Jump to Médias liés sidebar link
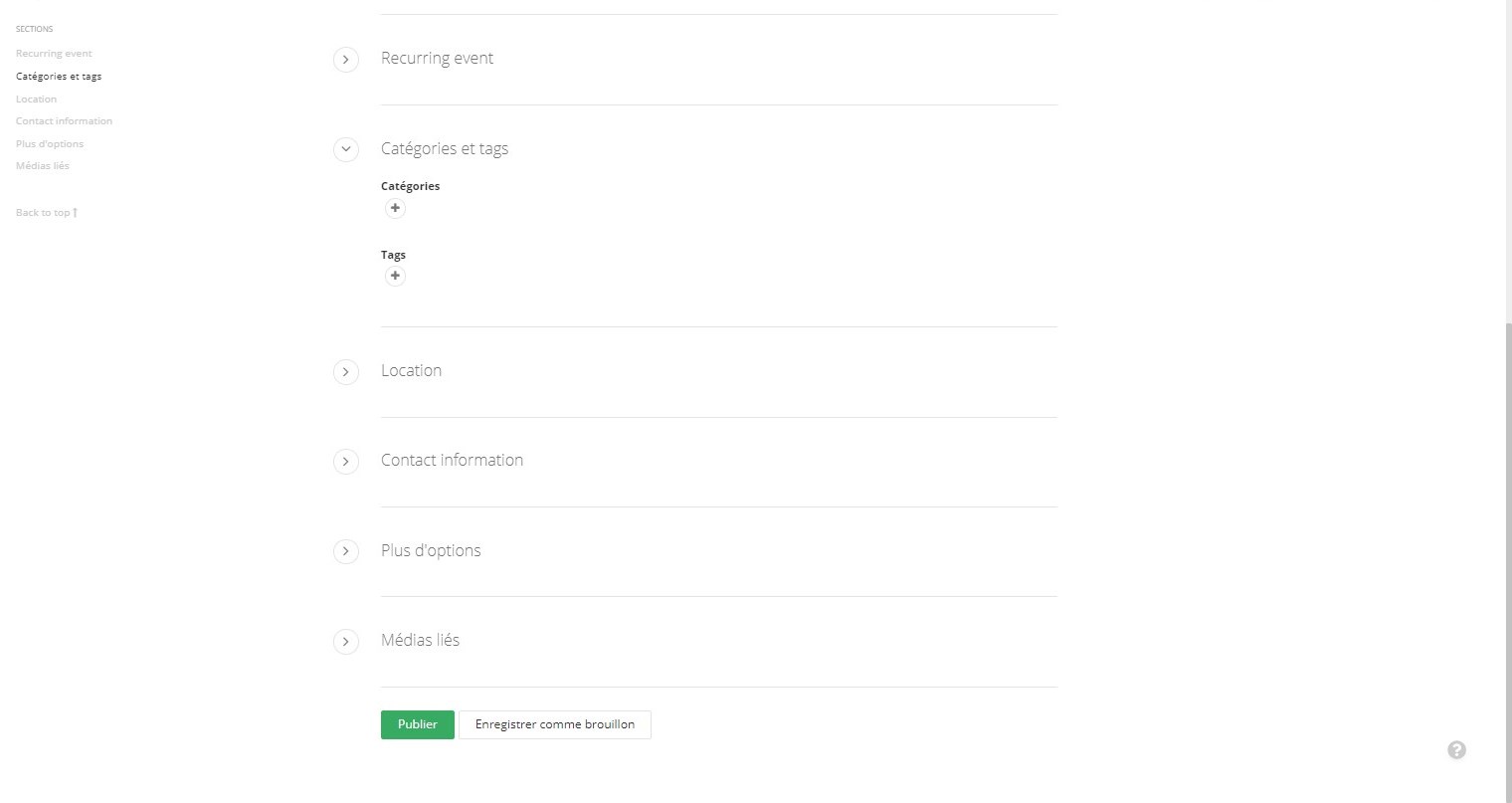Image resolution: width=1512 pixels, height=803 pixels. [43, 166]
